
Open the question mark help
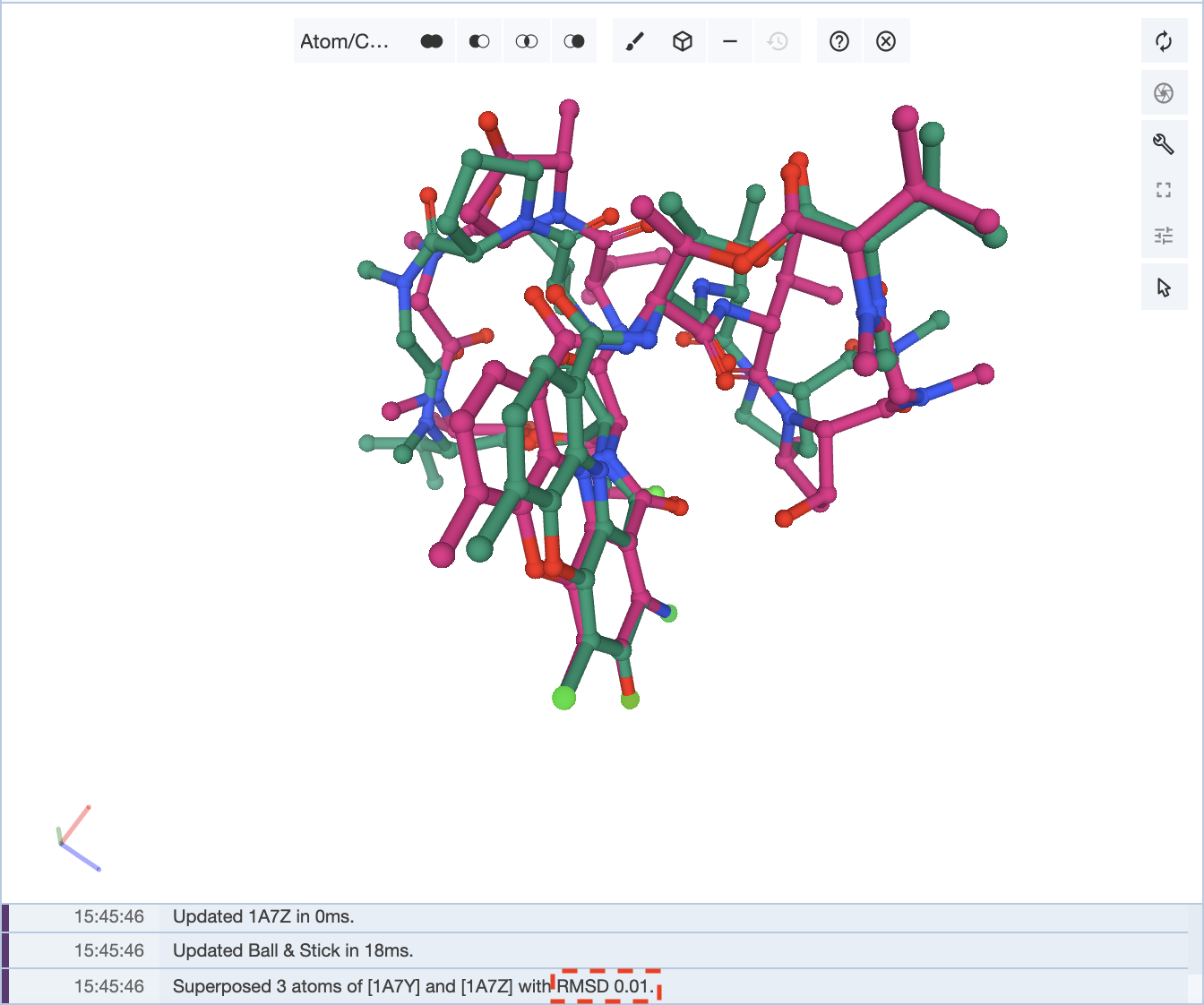839,41
